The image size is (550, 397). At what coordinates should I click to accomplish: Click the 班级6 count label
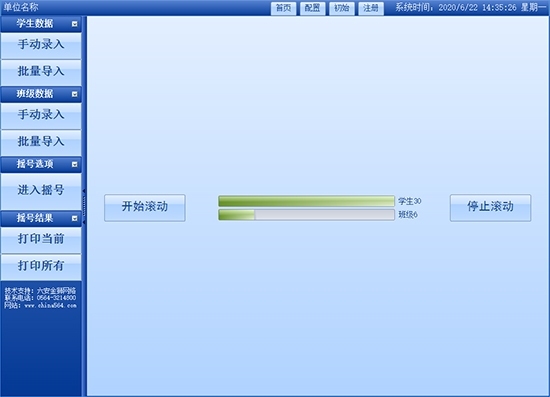[408, 215]
